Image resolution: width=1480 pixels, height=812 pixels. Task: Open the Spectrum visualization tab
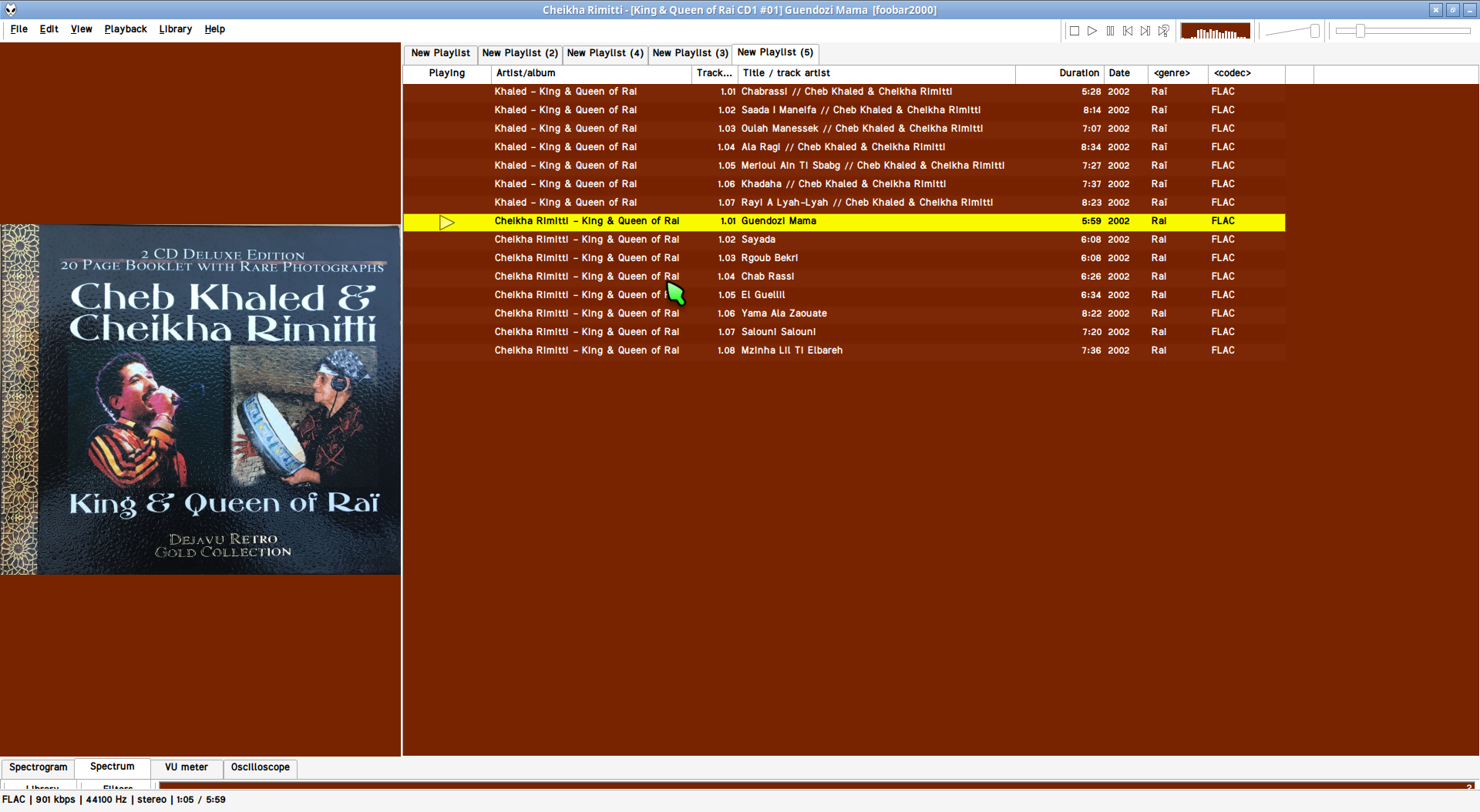(x=113, y=767)
